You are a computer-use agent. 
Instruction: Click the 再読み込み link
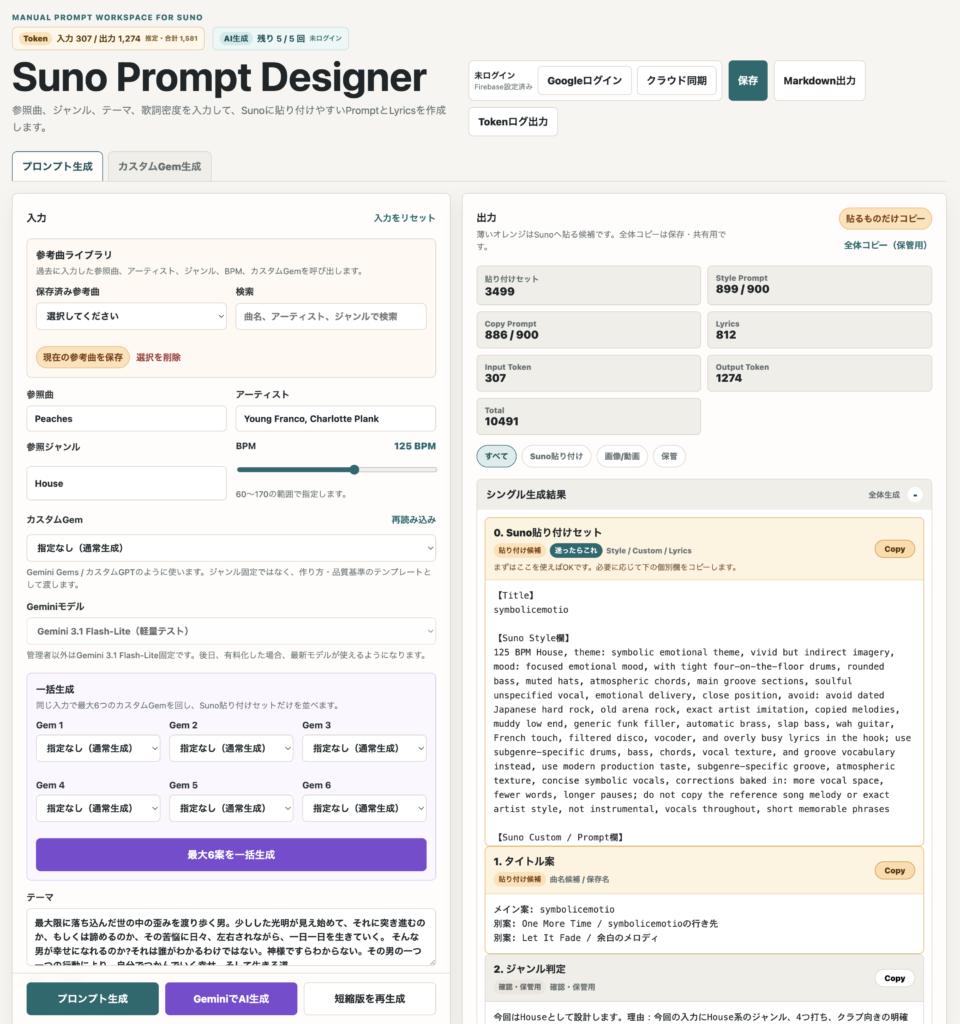coord(413,520)
